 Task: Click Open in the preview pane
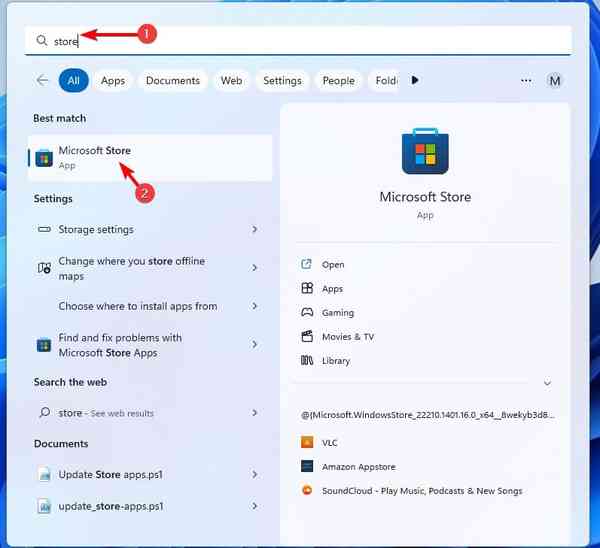tap(333, 264)
